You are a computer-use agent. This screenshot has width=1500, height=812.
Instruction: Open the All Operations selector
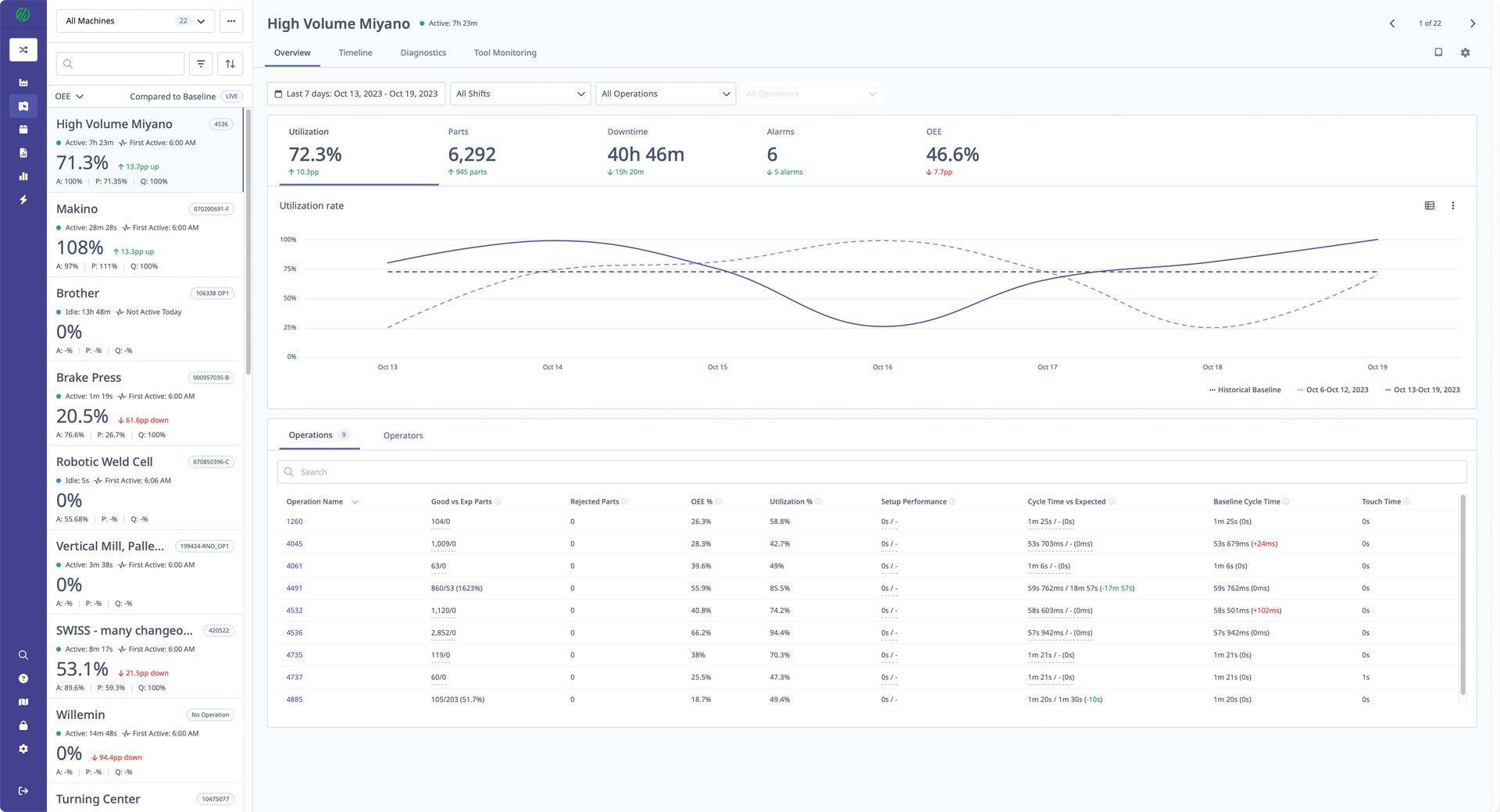tap(665, 93)
